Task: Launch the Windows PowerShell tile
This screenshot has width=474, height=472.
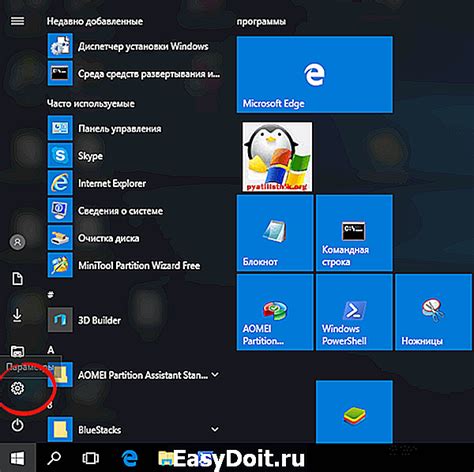Action: (354, 312)
